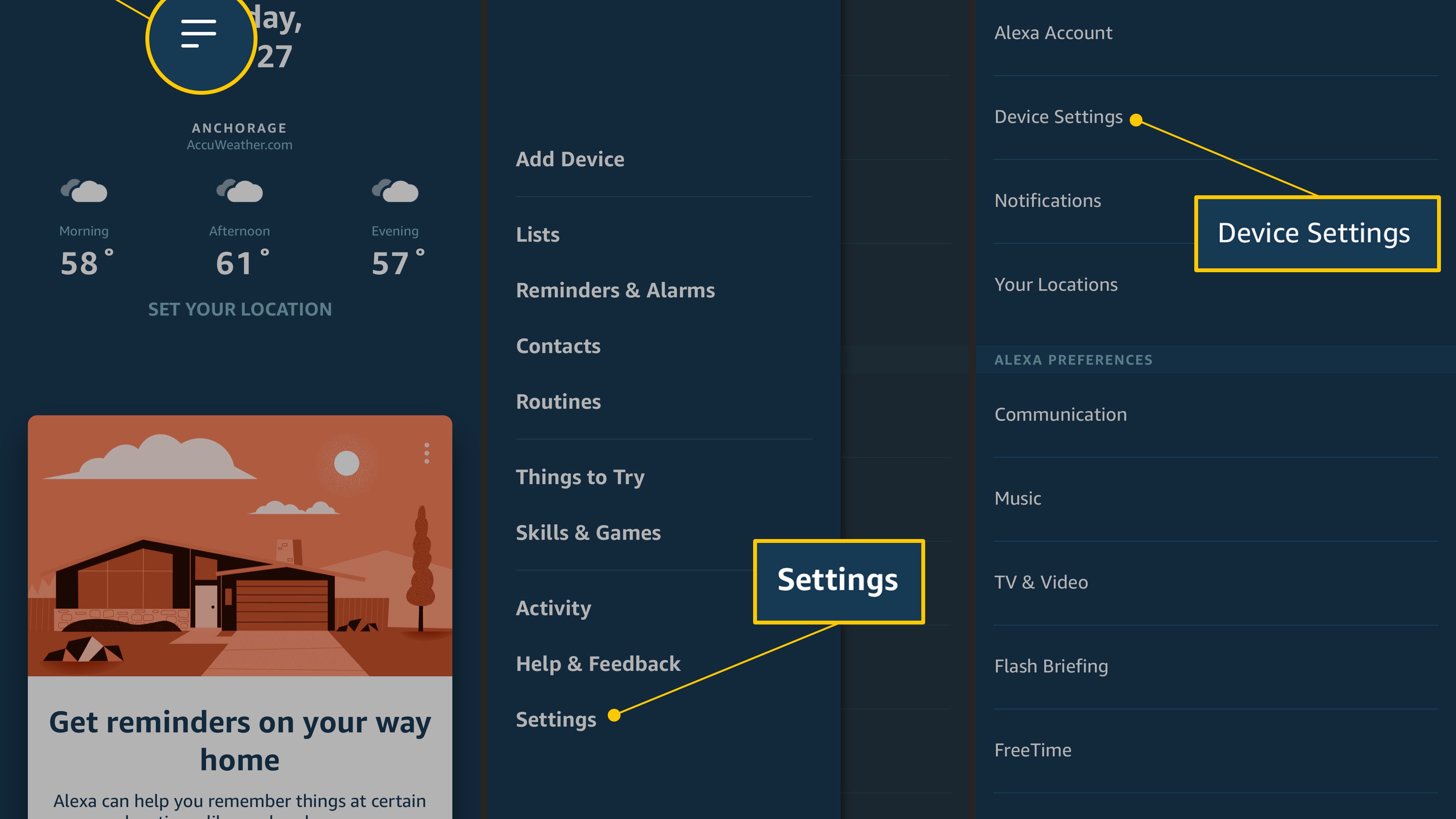Open the hamburger menu icon

[198, 33]
